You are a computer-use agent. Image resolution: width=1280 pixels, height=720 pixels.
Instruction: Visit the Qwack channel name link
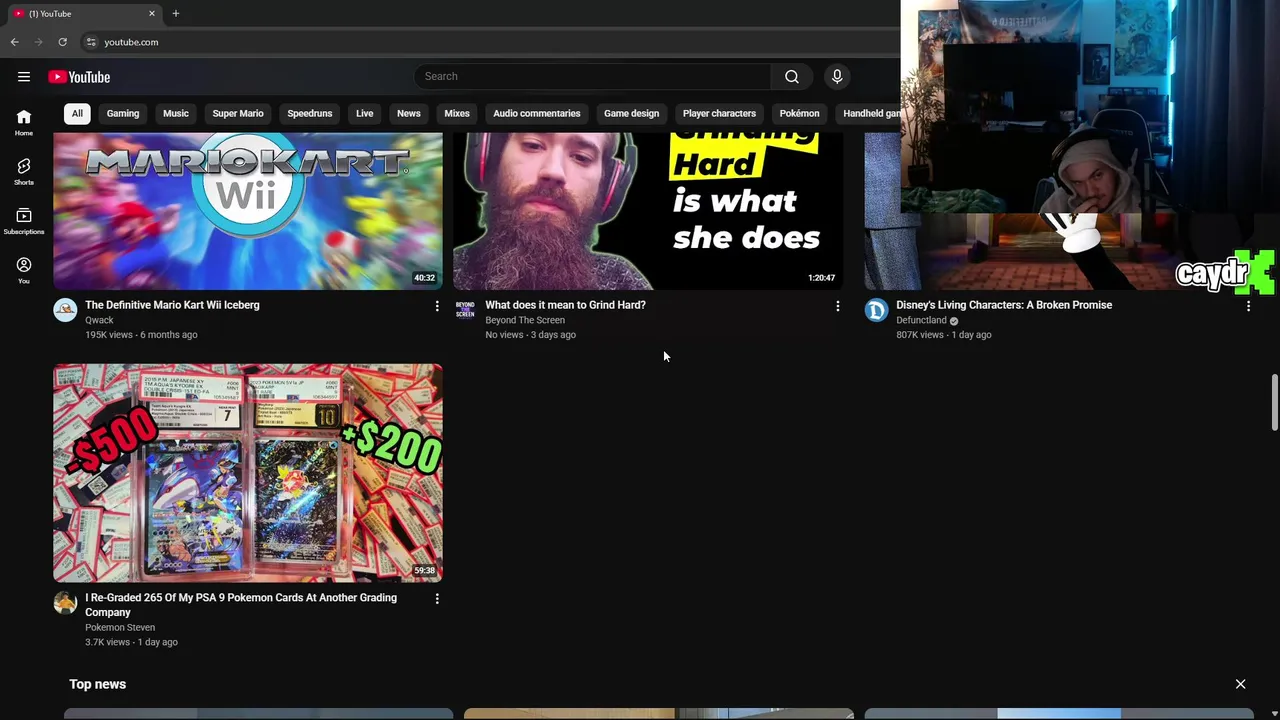(99, 320)
